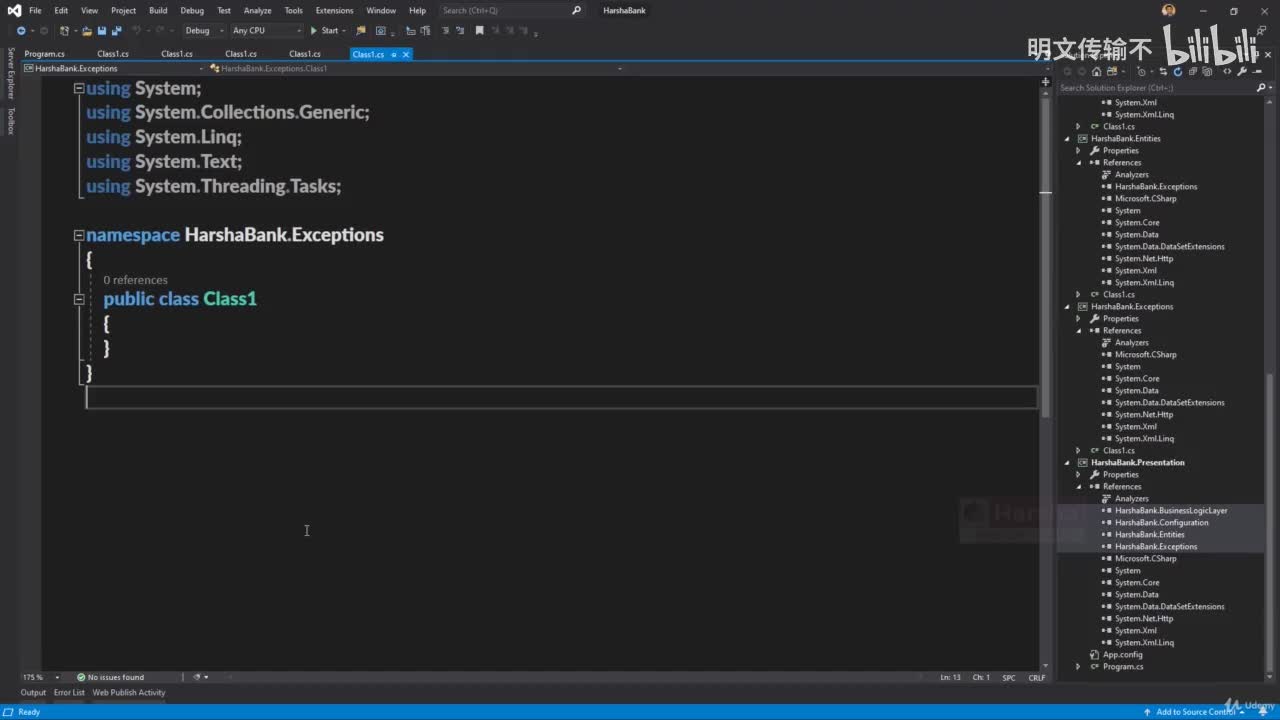The width and height of the screenshot is (1280, 720).
Task: Click the Ln: 13 line indicator
Action: [950, 677]
